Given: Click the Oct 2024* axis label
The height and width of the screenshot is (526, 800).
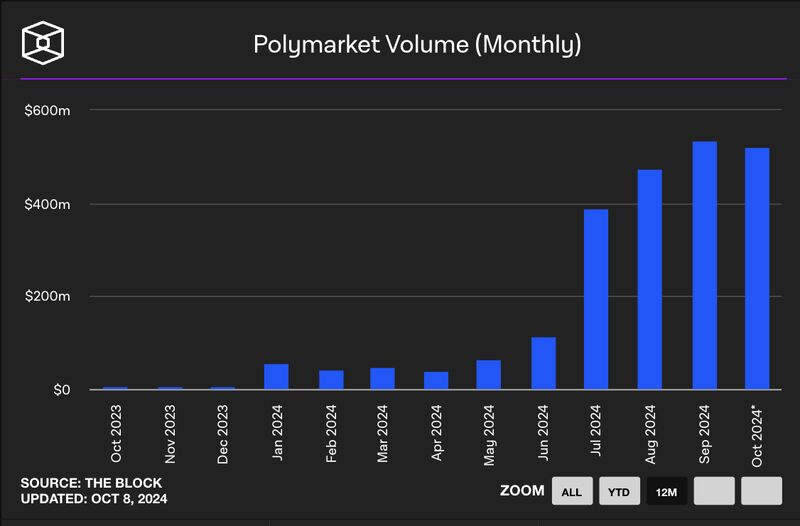Looking at the screenshot, I should tap(757, 436).
